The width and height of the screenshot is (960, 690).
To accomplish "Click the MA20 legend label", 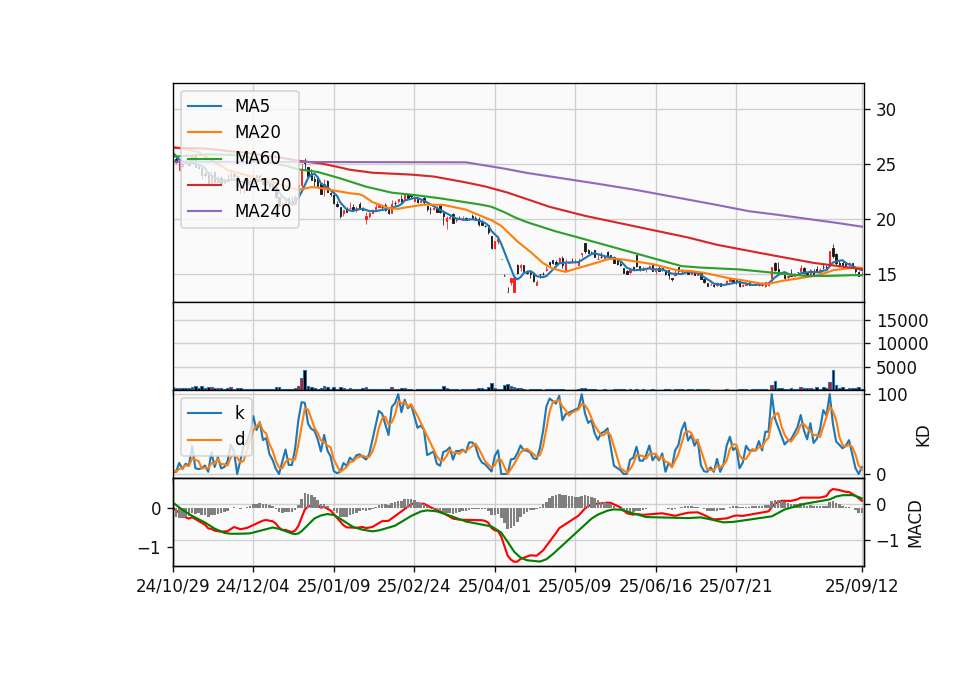I will tap(257, 132).
